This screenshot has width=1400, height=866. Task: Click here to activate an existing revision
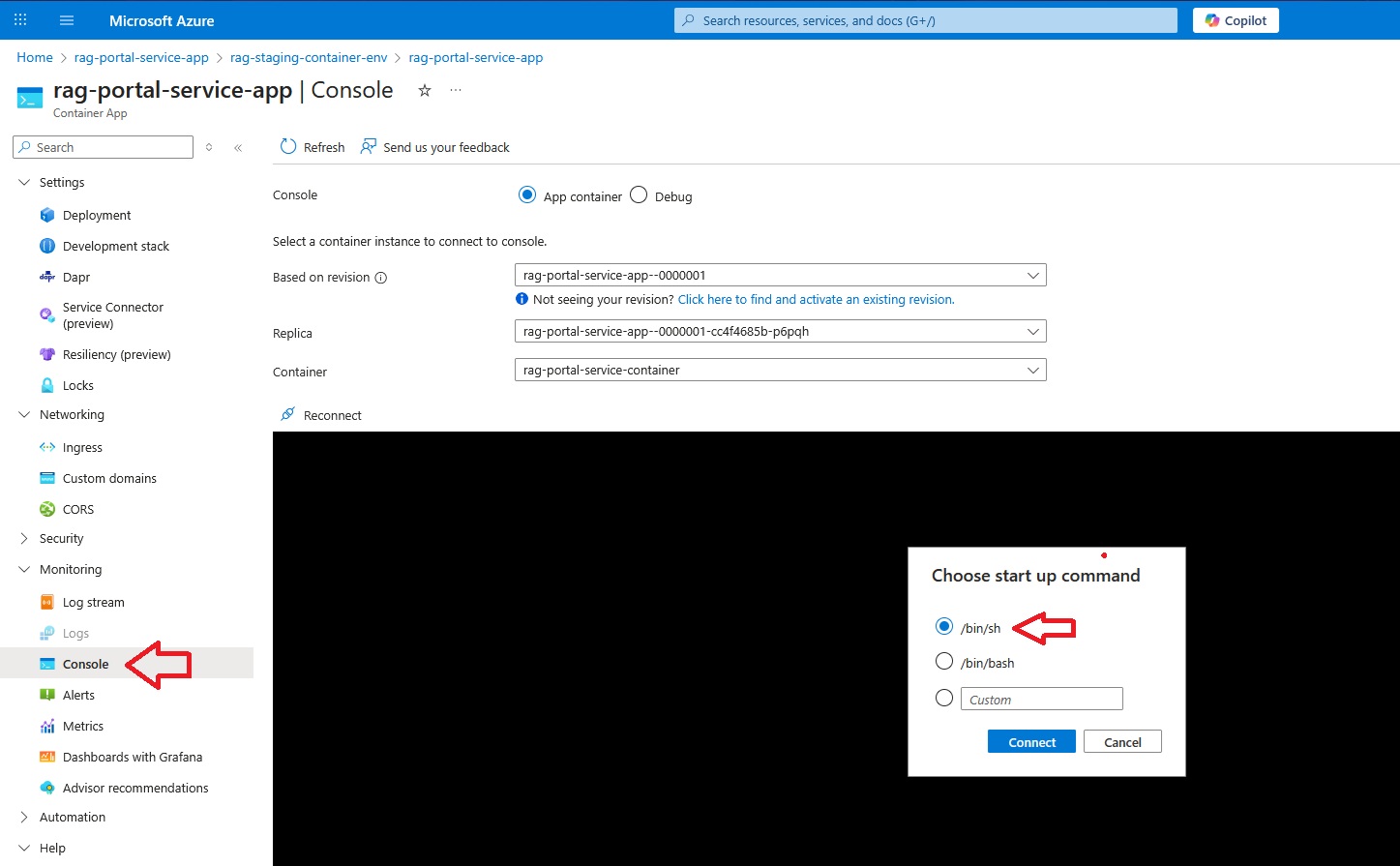click(815, 299)
